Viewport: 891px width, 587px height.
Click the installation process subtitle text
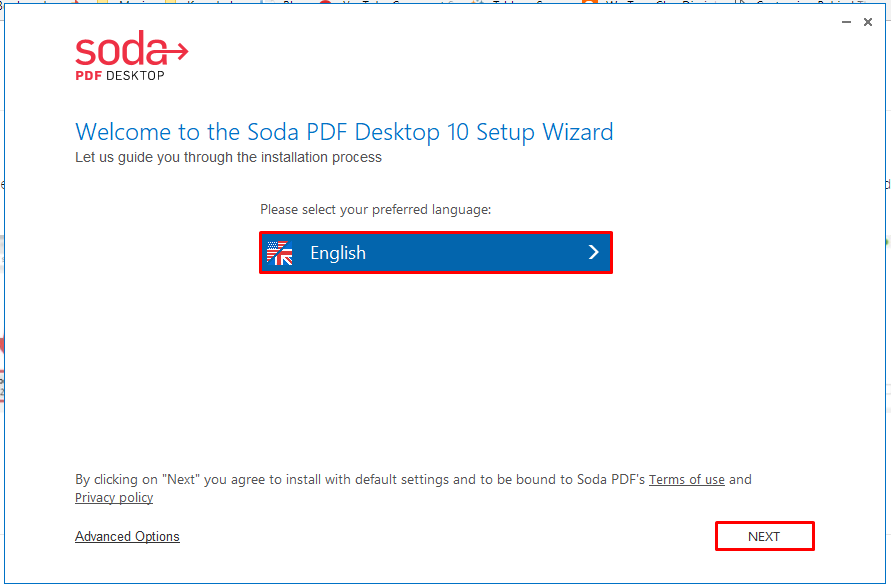coord(228,157)
